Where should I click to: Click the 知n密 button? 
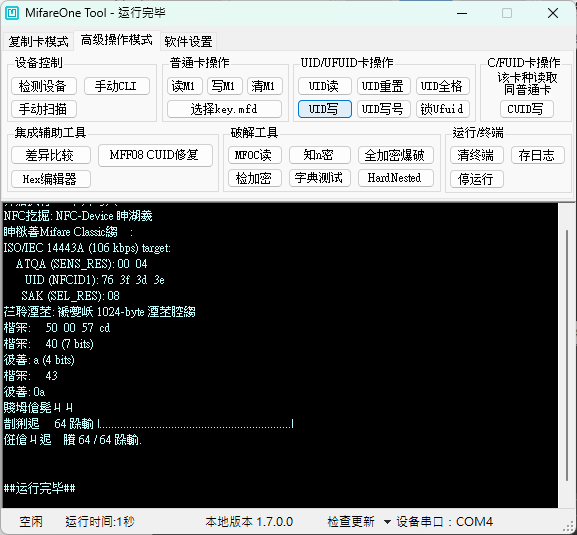[x=319, y=155]
